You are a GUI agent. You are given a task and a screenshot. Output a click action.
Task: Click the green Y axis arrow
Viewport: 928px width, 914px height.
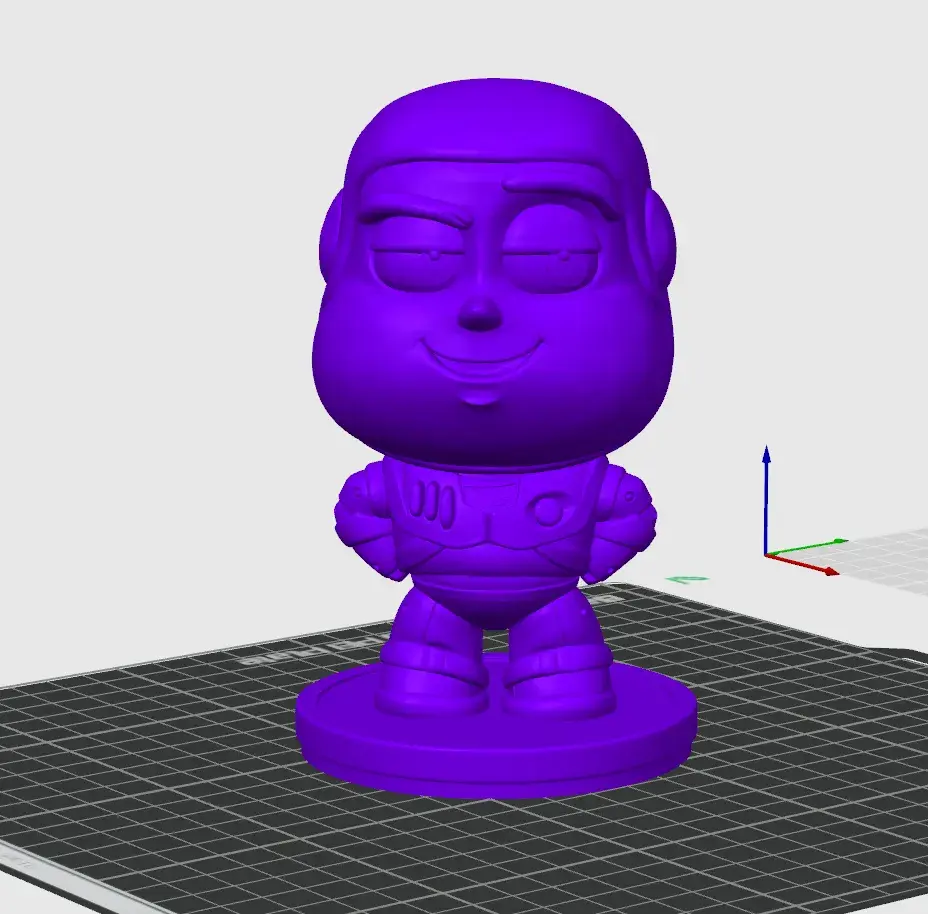(x=807, y=548)
